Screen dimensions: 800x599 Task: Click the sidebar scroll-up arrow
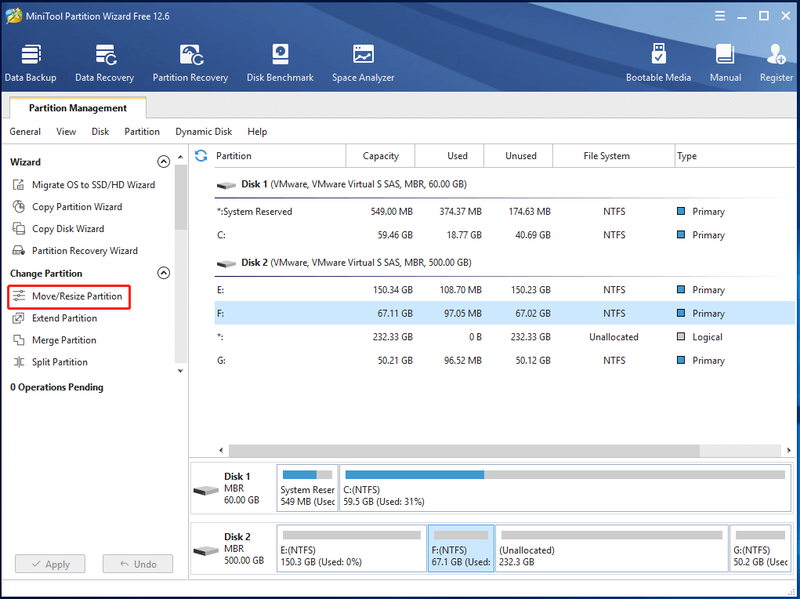[180, 157]
